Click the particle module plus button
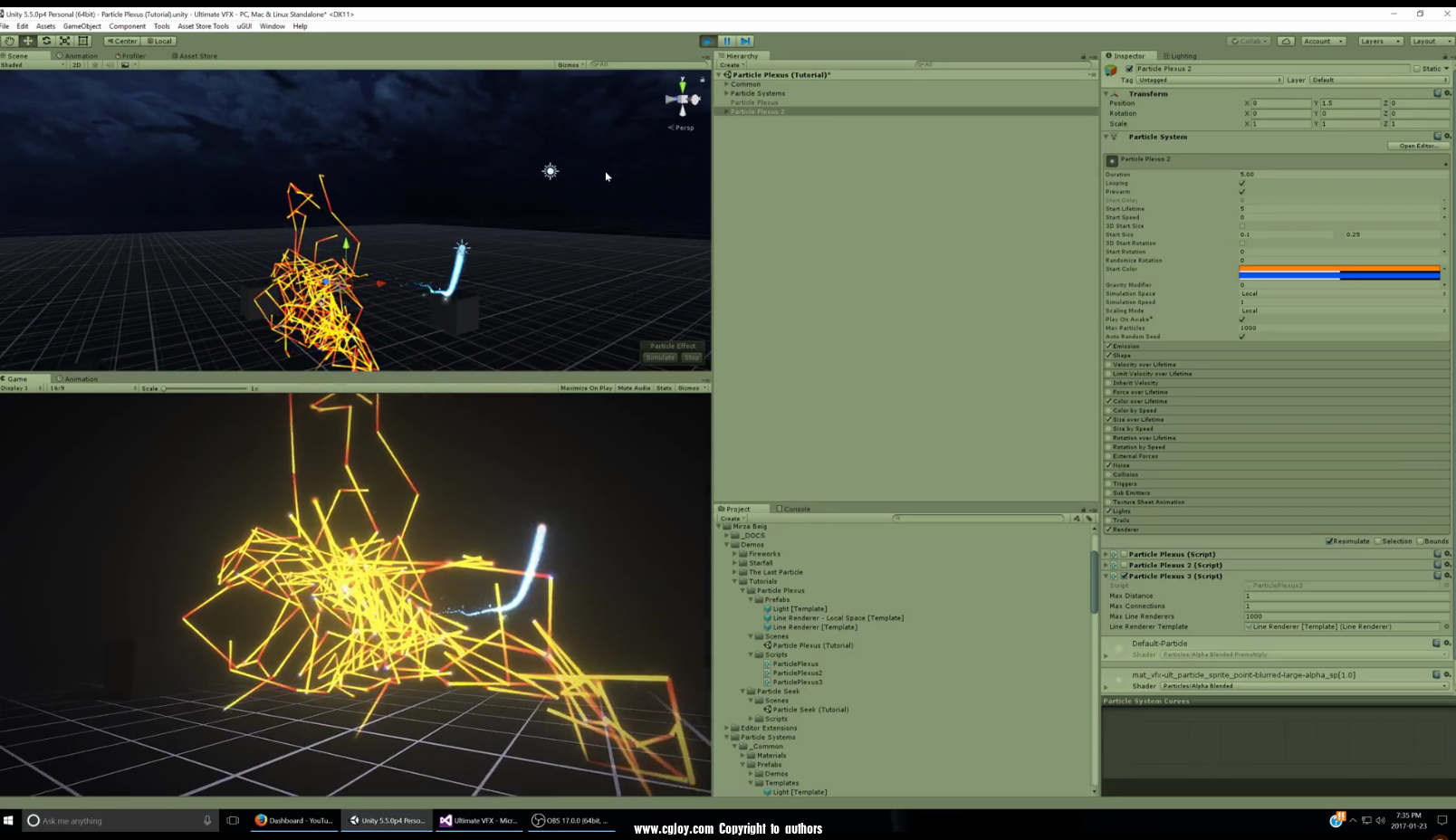 [x=1445, y=164]
